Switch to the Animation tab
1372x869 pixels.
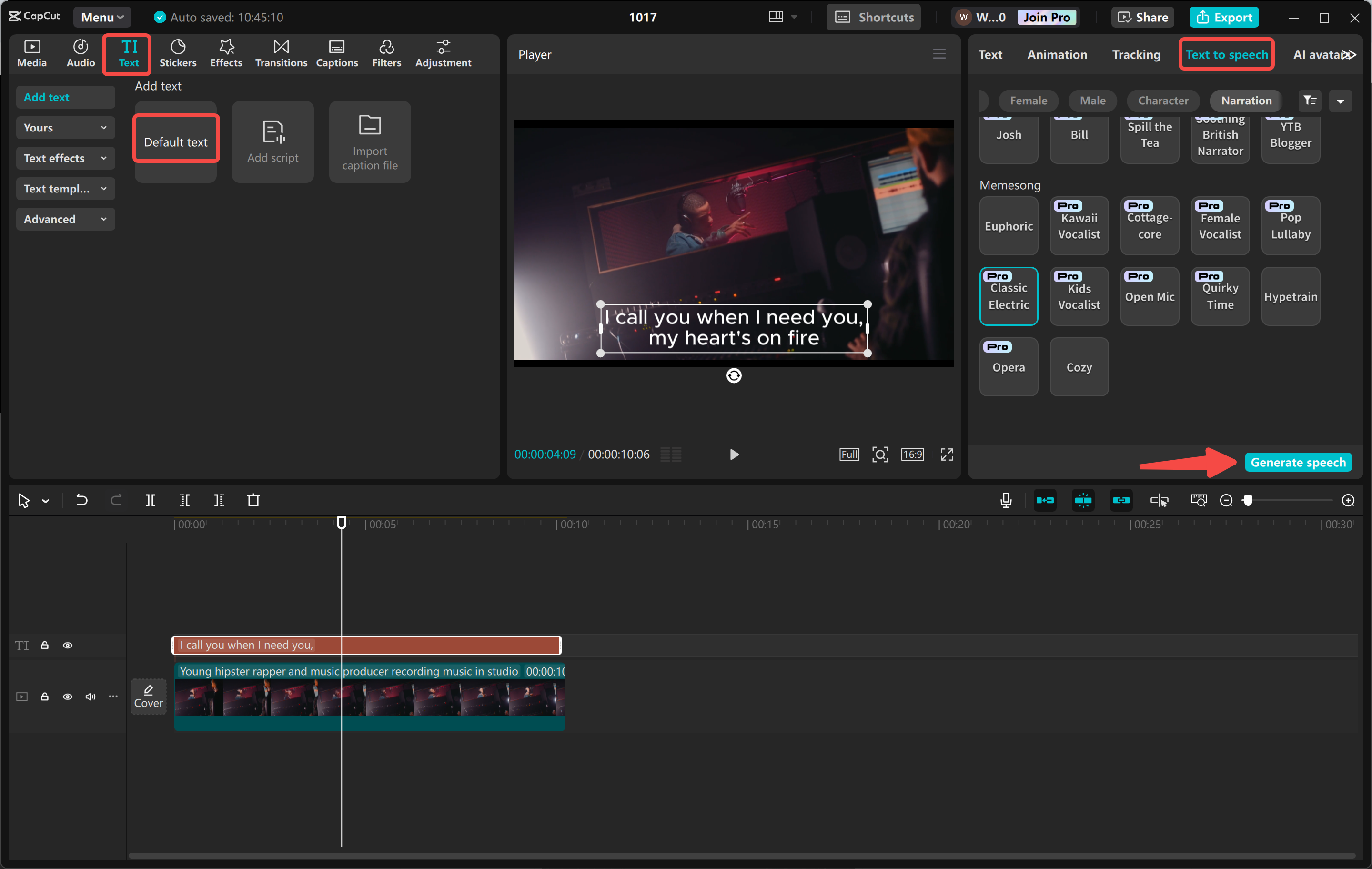(1057, 54)
